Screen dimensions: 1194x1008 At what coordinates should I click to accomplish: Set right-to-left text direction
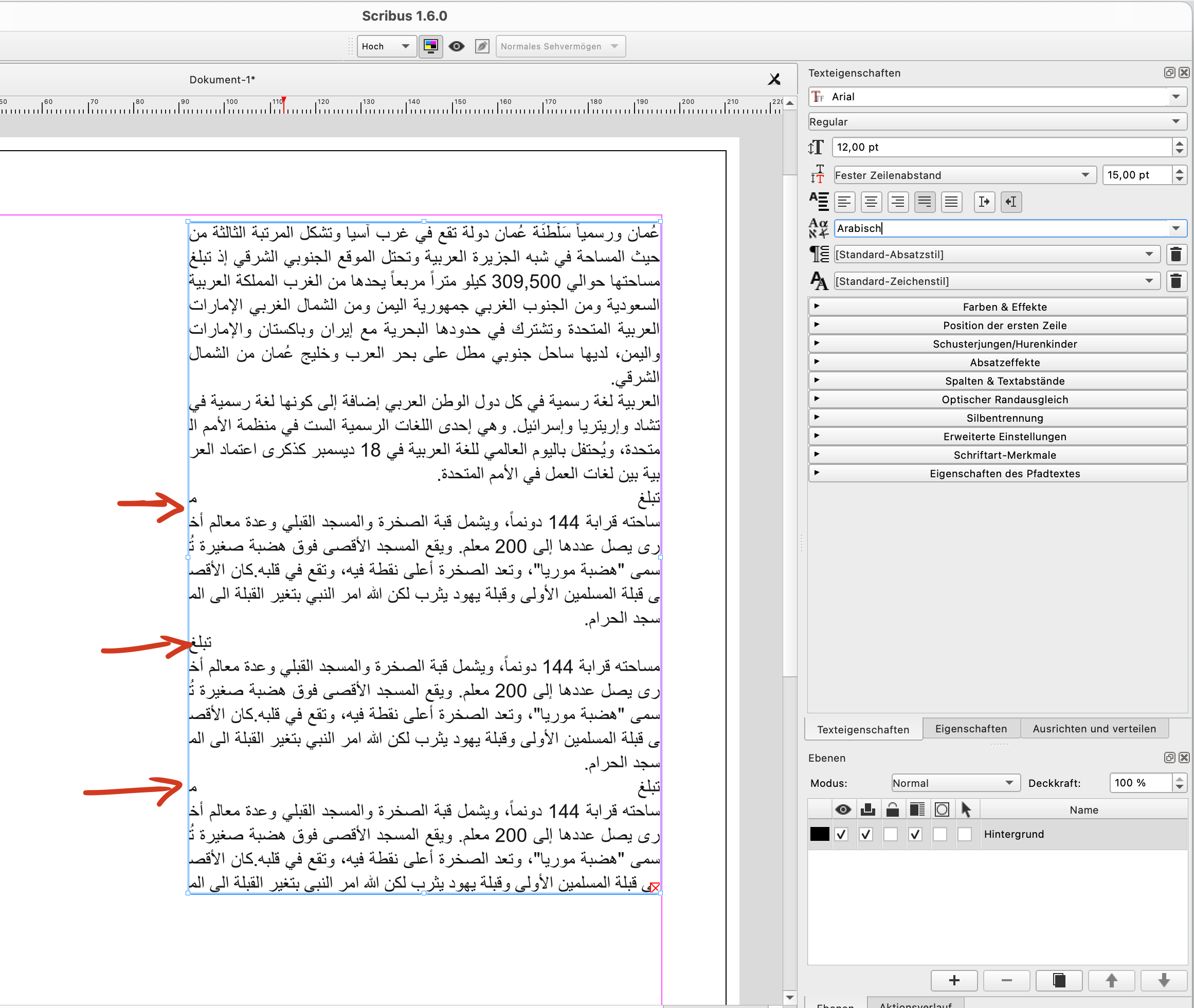point(1011,202)
